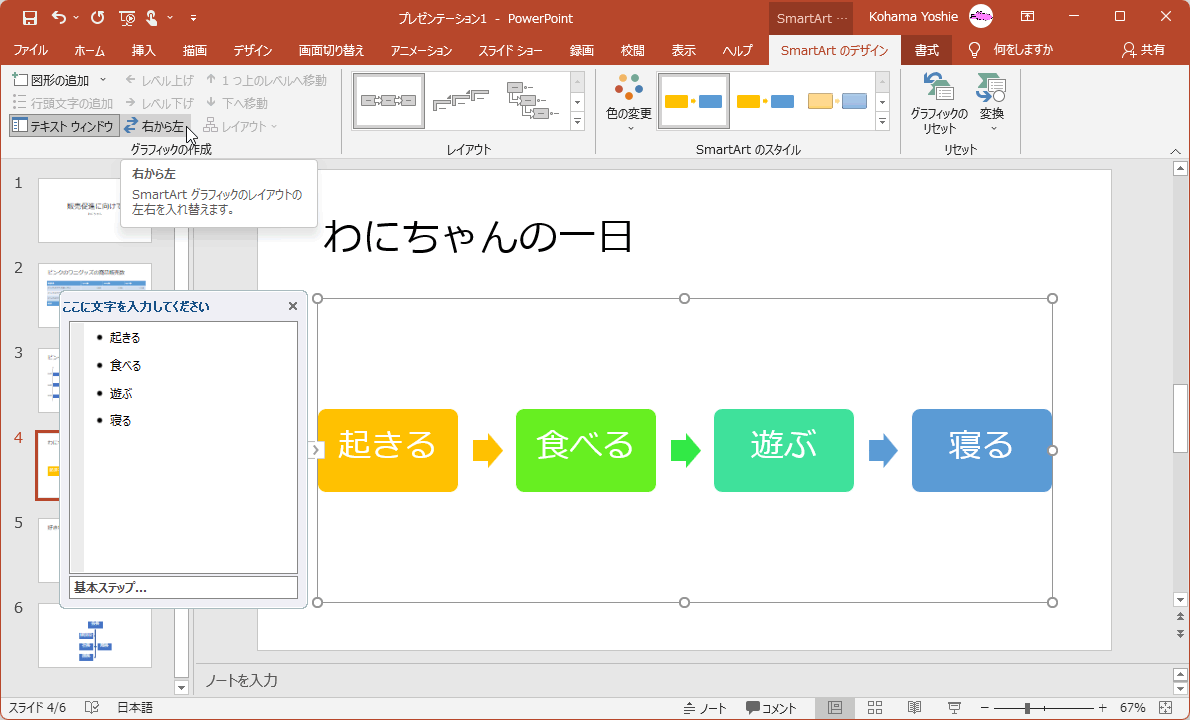Image resolution: width=1190 pixels, height=720 pixels.
Task: Switch to the SmartArt のデザイン tab
Action: tap(835, 49)
